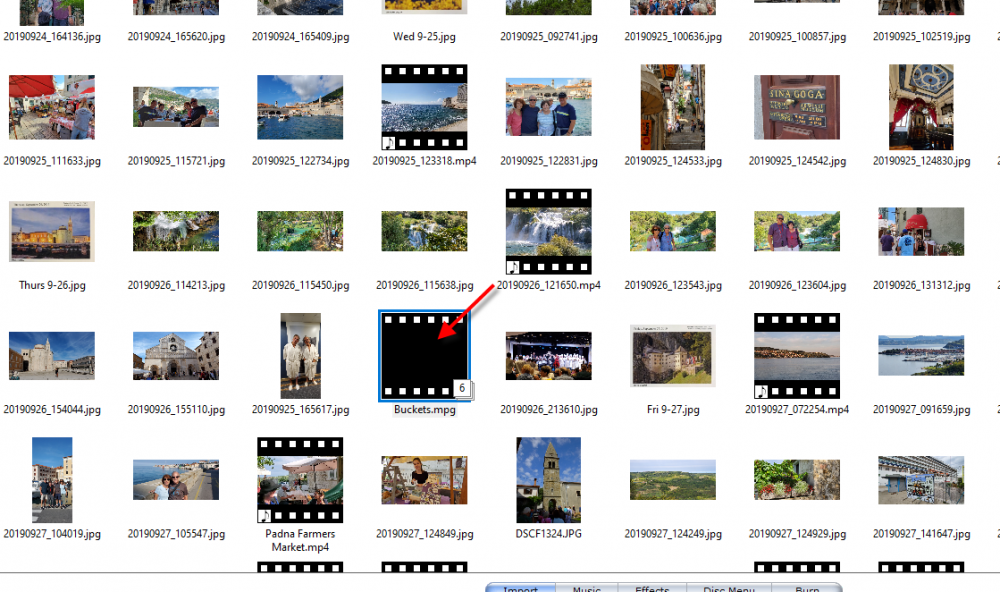Click the 20190925_122831.jpg group photo
The height and width of the screenshot is (592, 1000).
point(548,107)
